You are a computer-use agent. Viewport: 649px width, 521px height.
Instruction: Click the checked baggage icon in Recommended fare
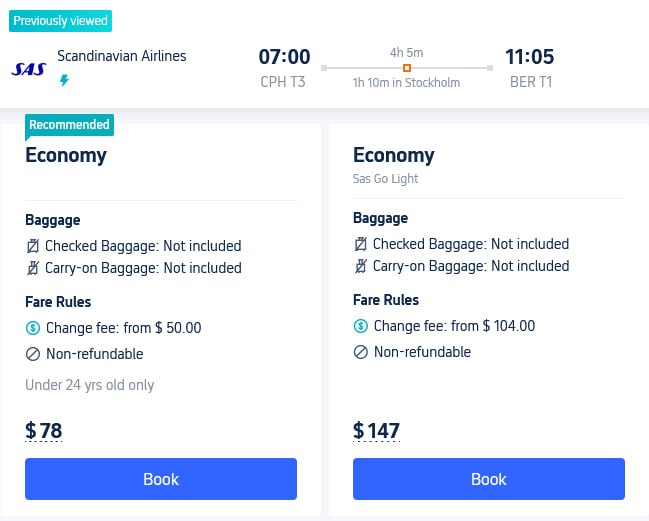[33, 246]
